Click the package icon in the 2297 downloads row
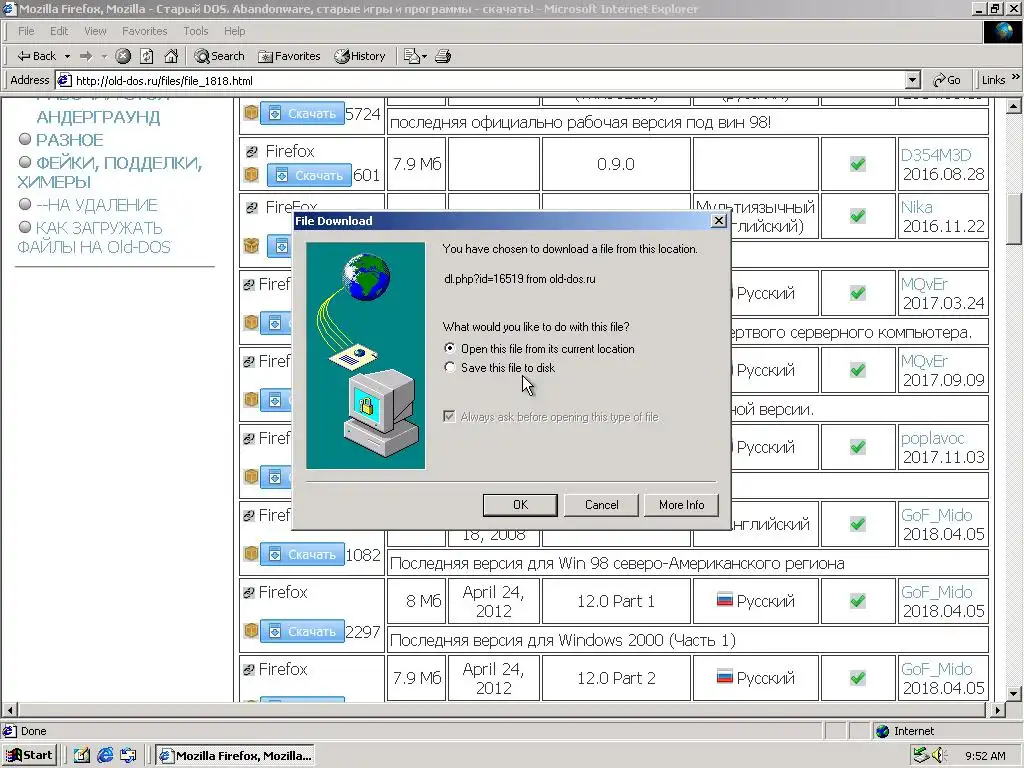Screen dimensions: 1024x768 tap(251, 631)
